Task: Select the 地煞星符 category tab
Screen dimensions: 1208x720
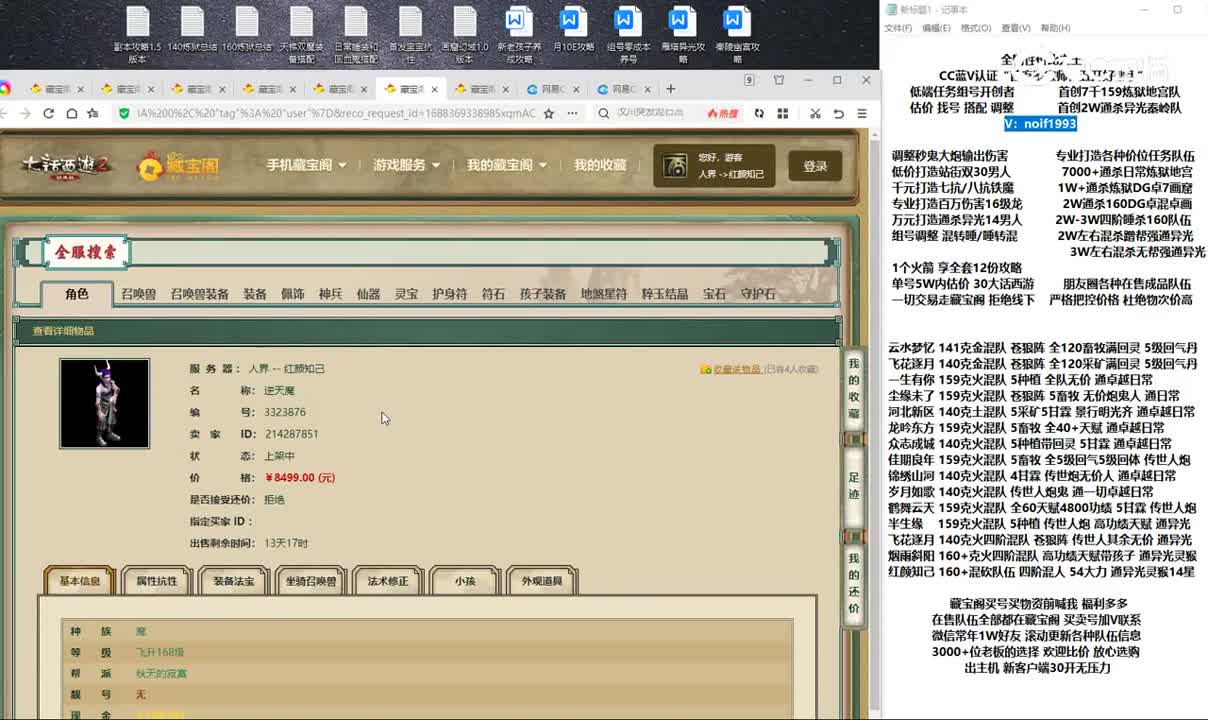Action: point(604,294)
